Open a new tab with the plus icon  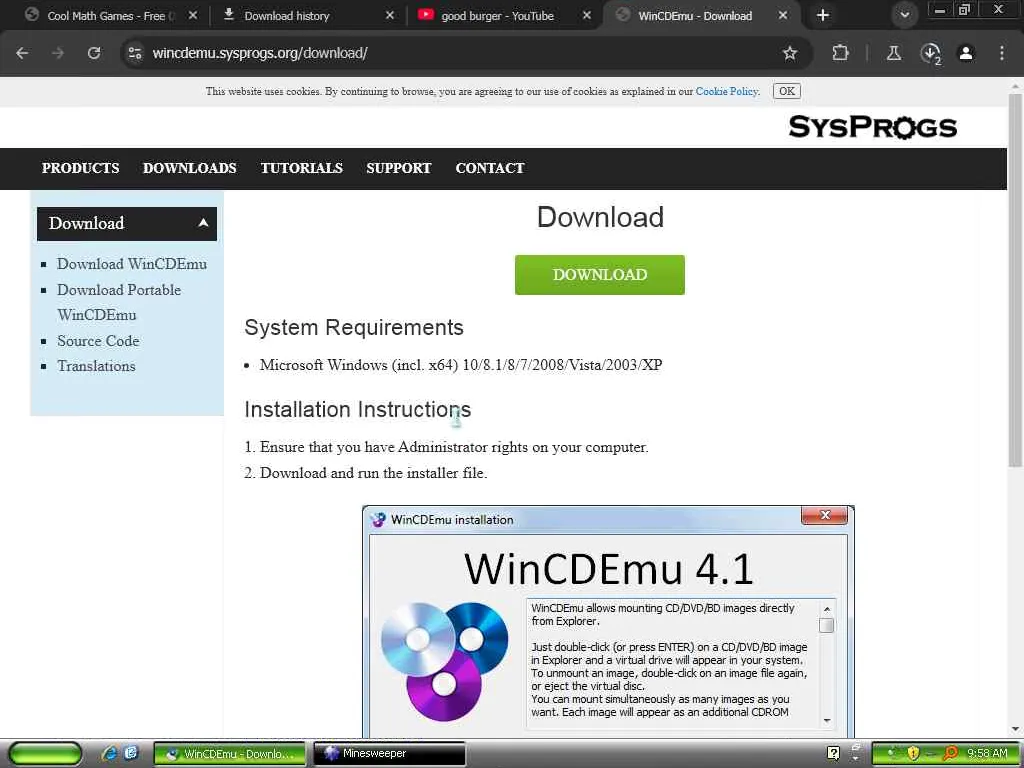coord(823,15)
